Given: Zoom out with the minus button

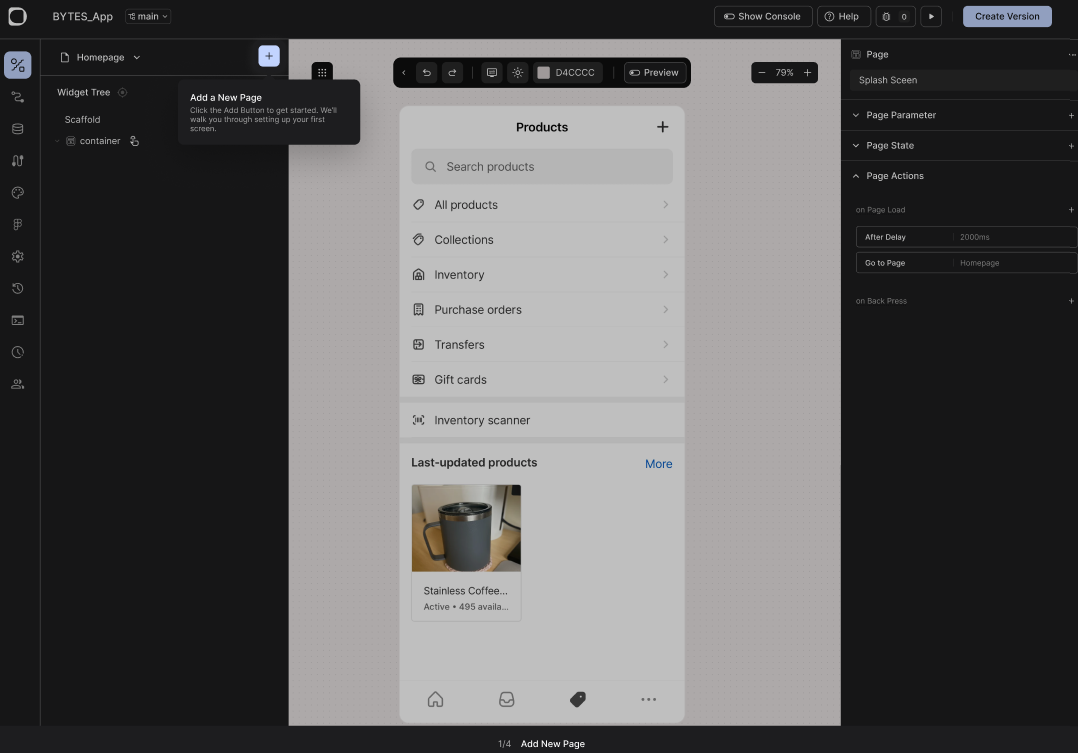Looking at the screenshot, I should 762,72.
